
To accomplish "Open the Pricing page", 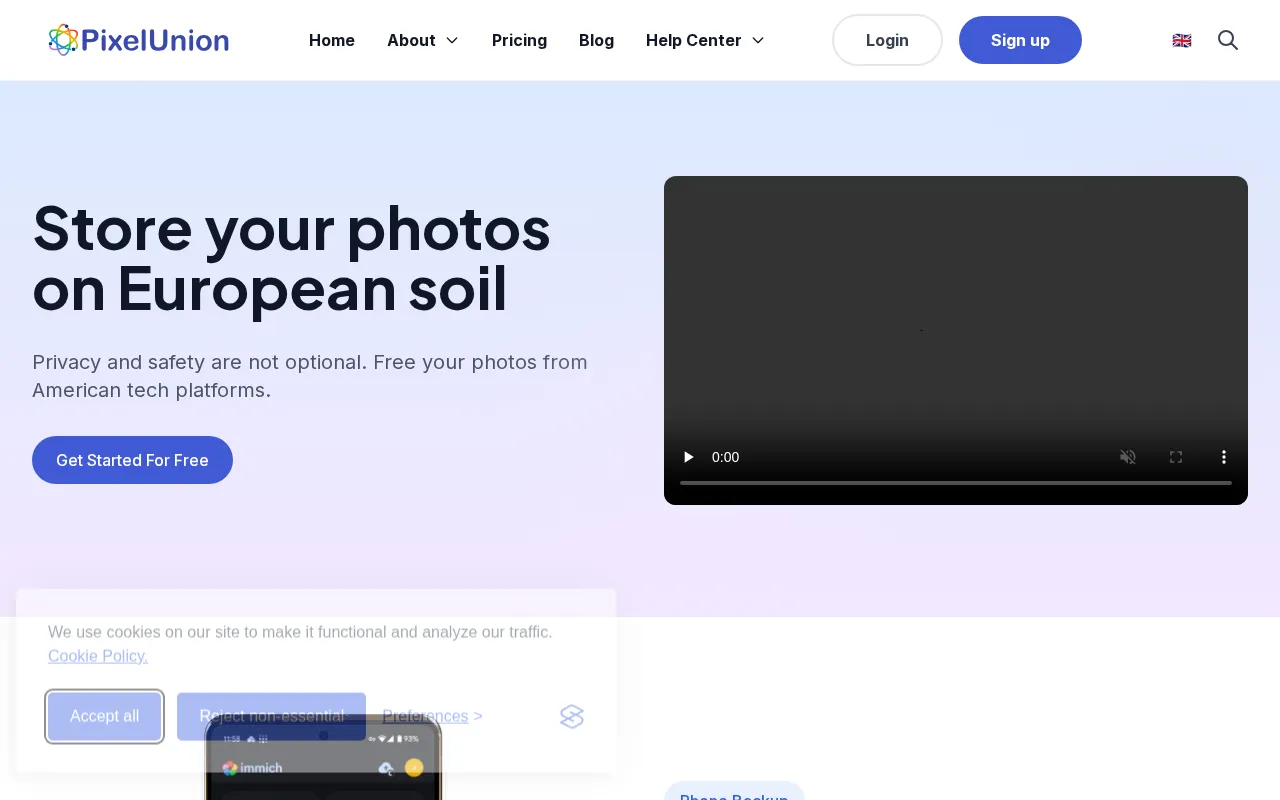I will click(x=519, y=40).
